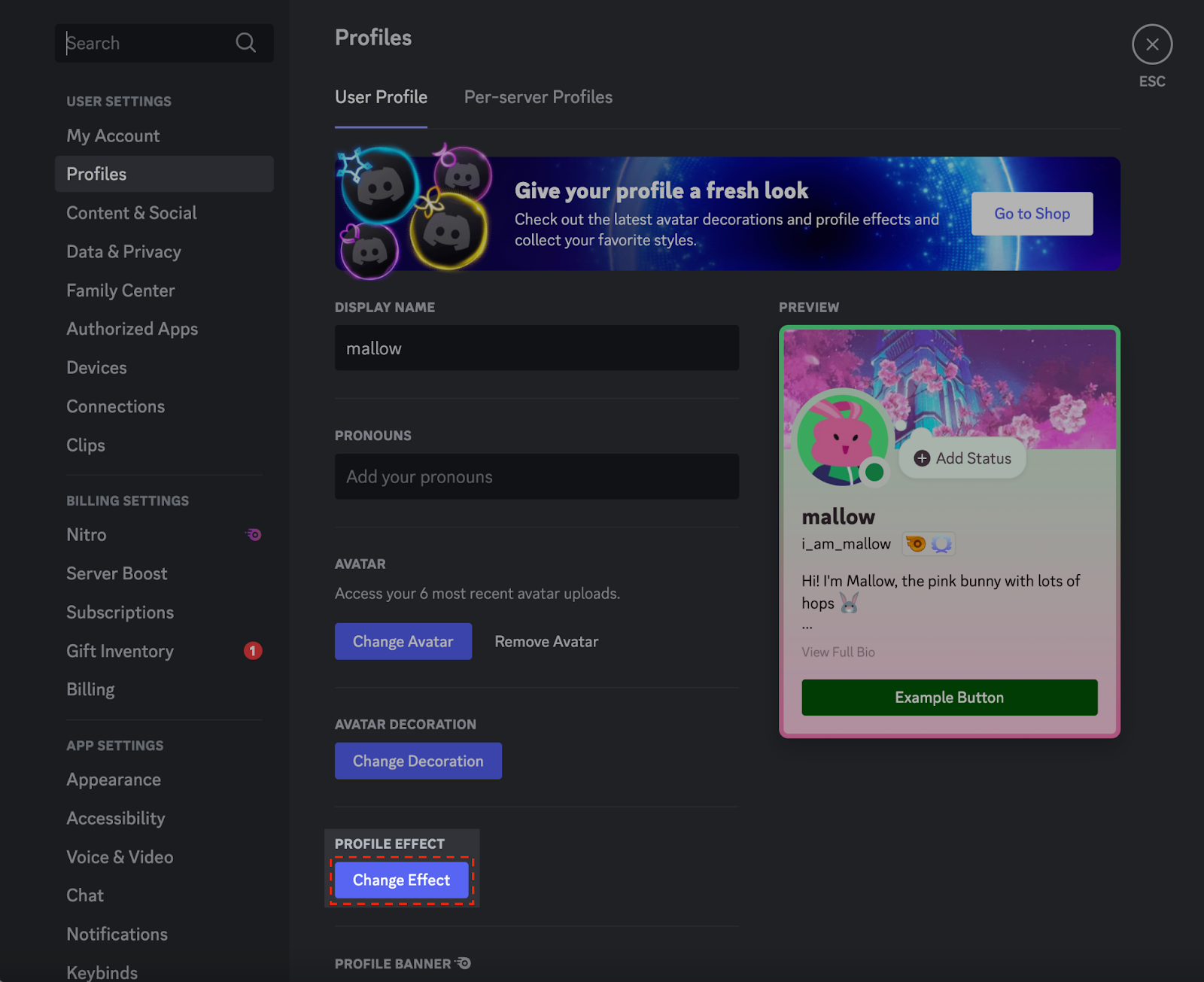This screenshot has width=1204, height=982.
Task: Click View Full Bio link
Action: [838, 652]
